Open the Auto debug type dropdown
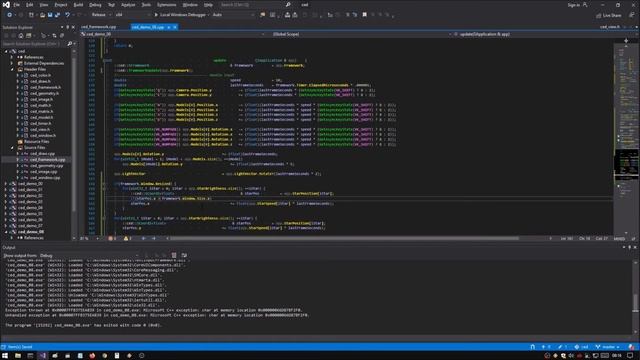This screenshot has width=640, height=360. pos(233,15)
